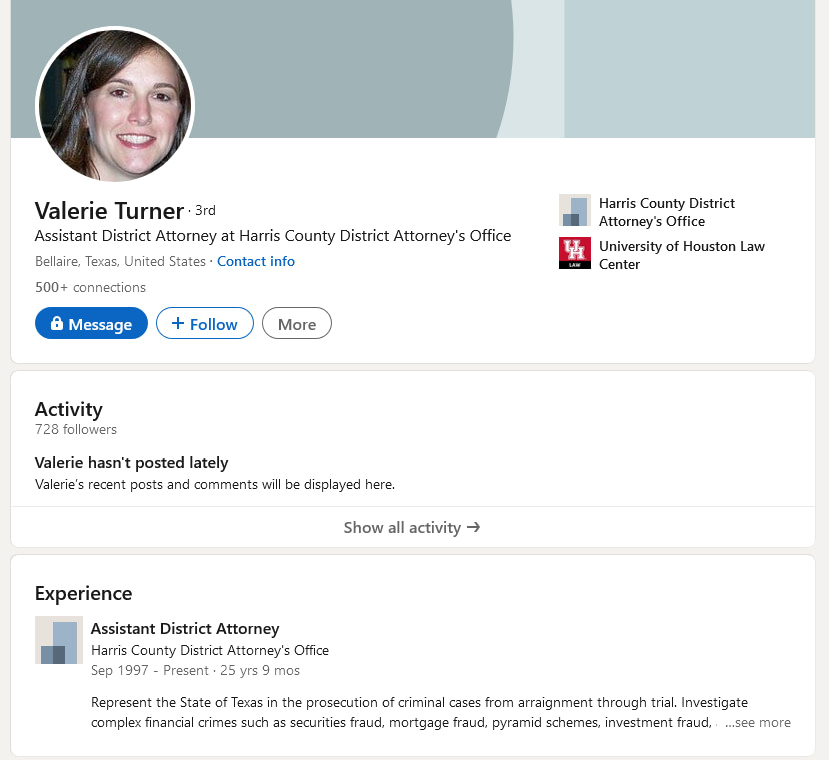
Task: Click the 3rd degree connection badge
Action: 205,210
